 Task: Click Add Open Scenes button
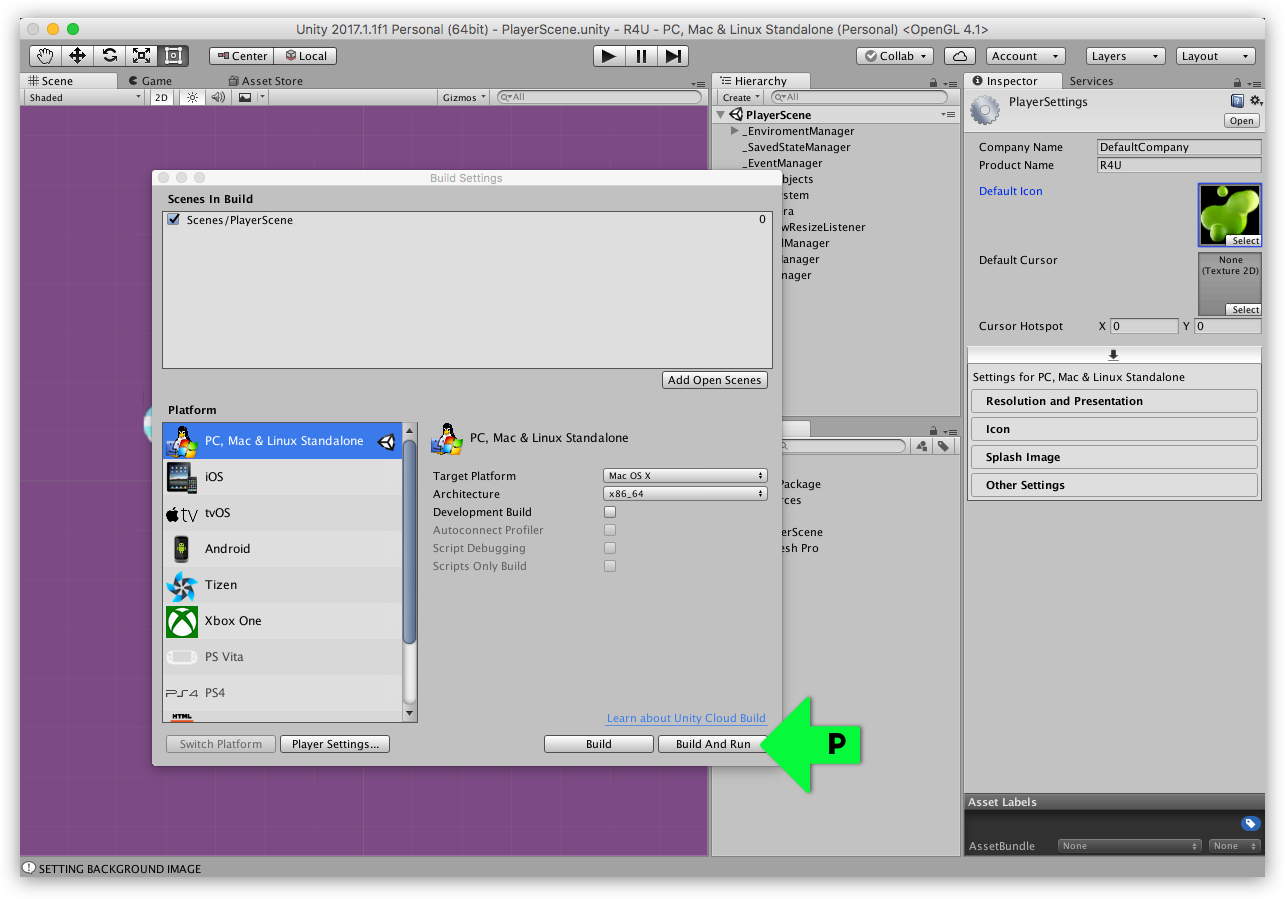point(715,380)
